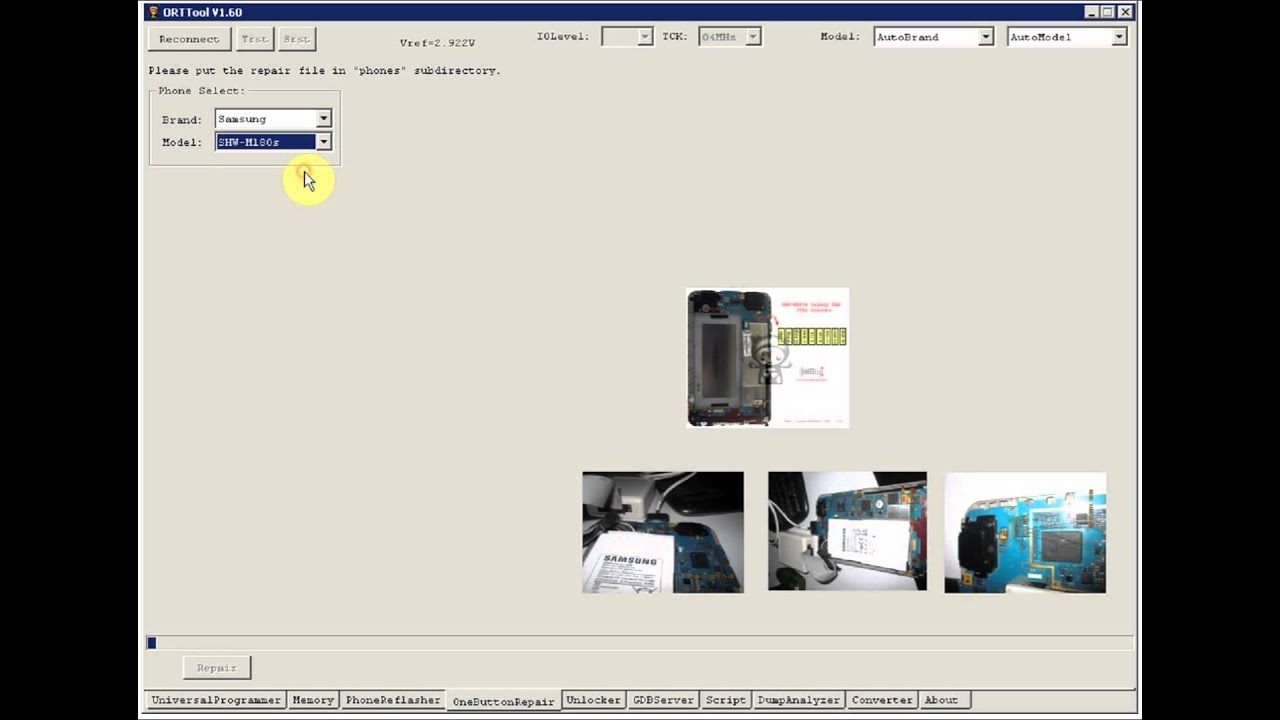1280x720 pixels.
Task: Close the ORTTool window
Action: [1126, 12]
